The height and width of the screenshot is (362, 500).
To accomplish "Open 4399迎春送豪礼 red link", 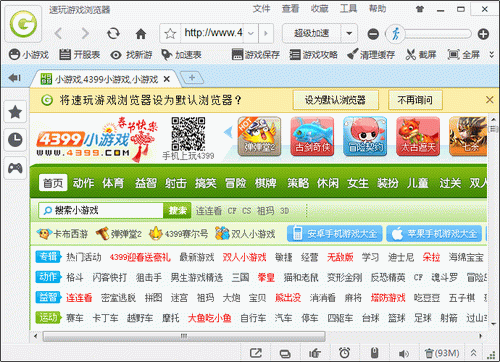I will (x=140, y=257).
